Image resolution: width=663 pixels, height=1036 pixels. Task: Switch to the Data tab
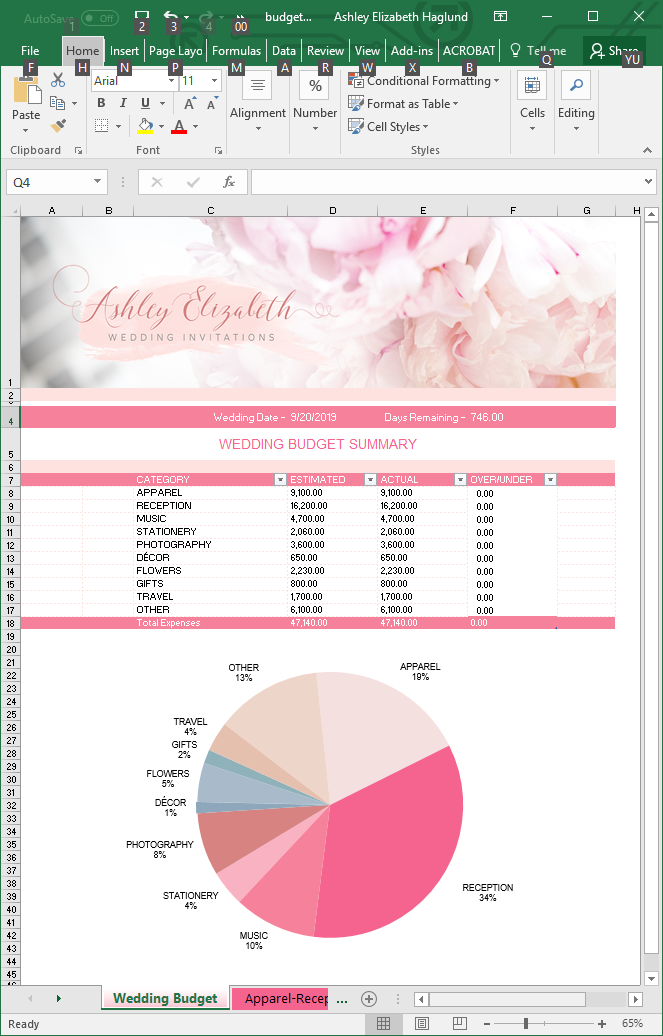(x=284, y=51)
